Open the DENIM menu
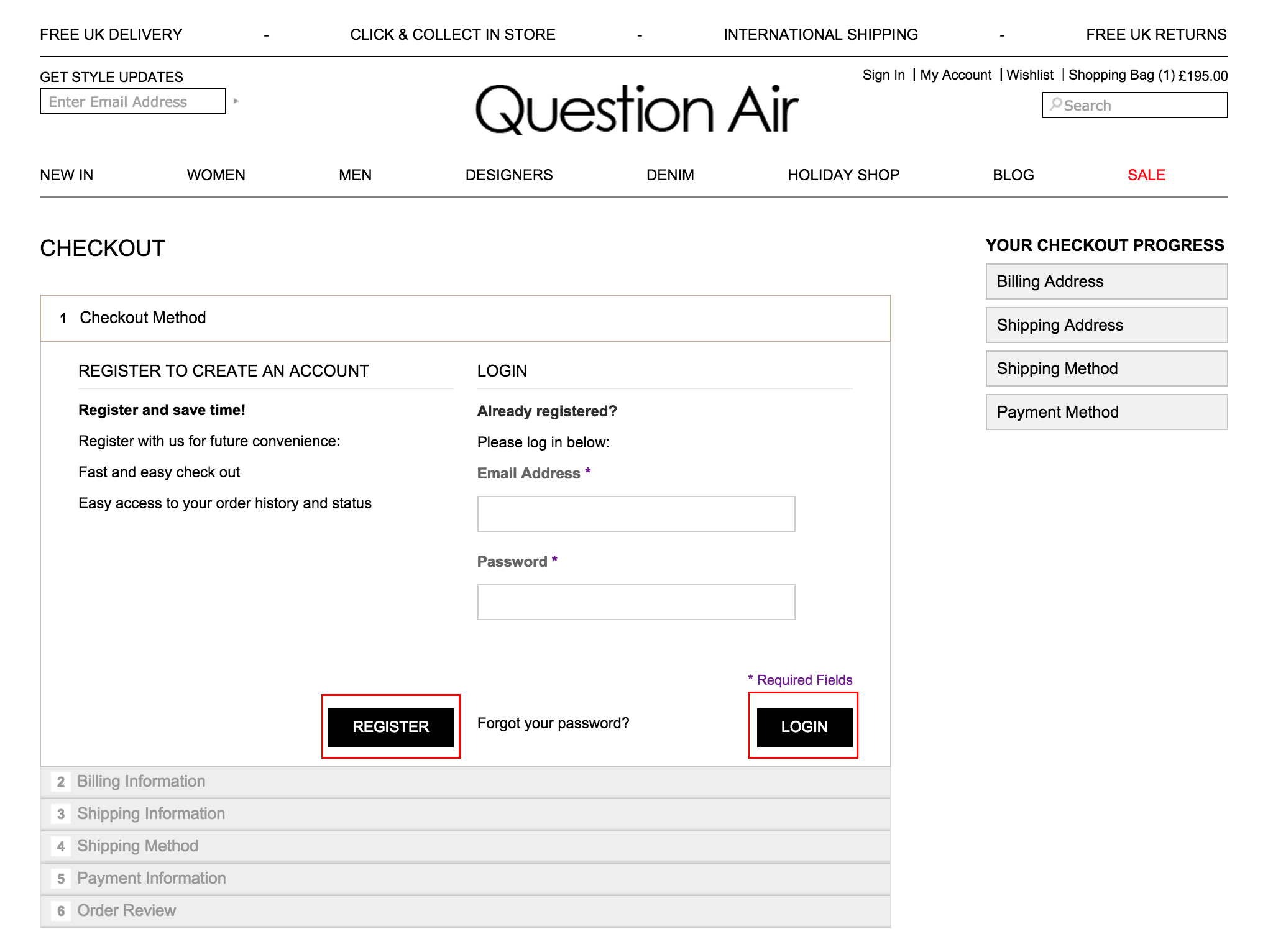 point(670,175)
